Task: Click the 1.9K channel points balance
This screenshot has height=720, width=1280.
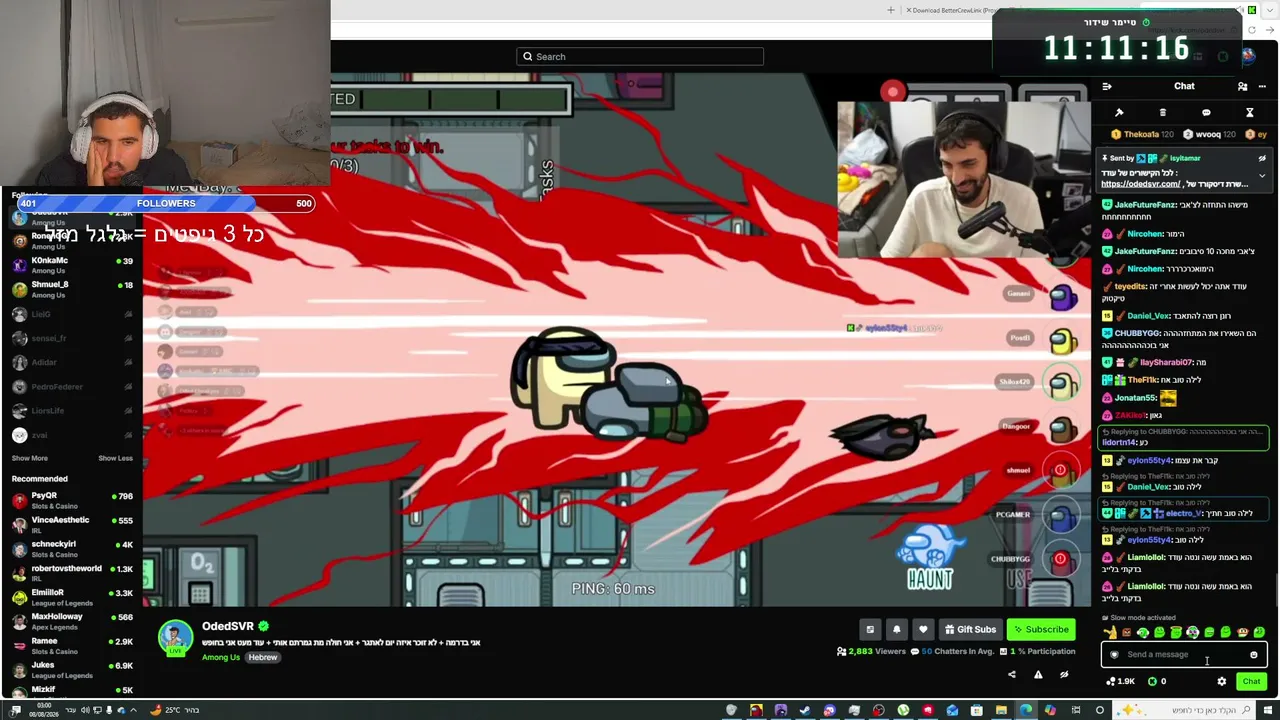Action: (x=1120, y=682)
